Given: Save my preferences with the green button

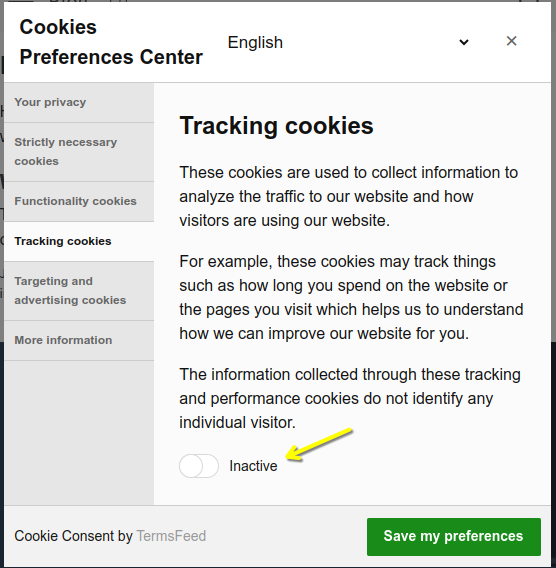Looking at the screenshot, I should click(453, 536).
